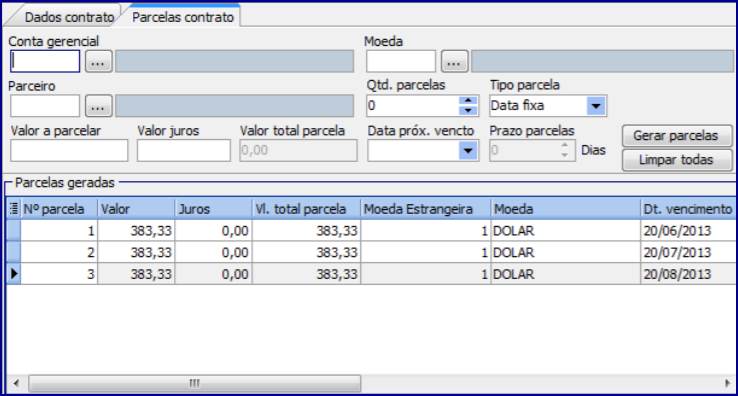
Task: Select row indicator for parcela 1
Action: (14, 231)
